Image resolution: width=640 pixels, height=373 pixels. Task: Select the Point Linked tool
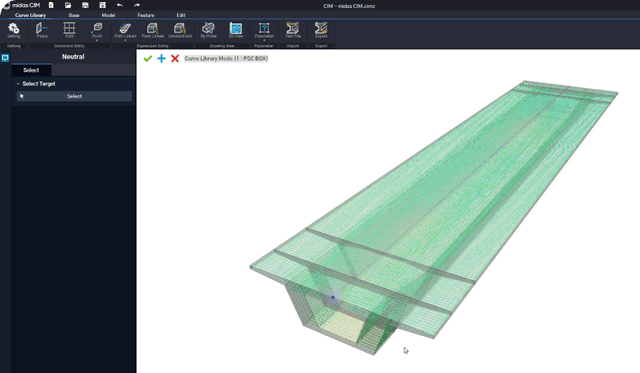(x=153, y=30)
